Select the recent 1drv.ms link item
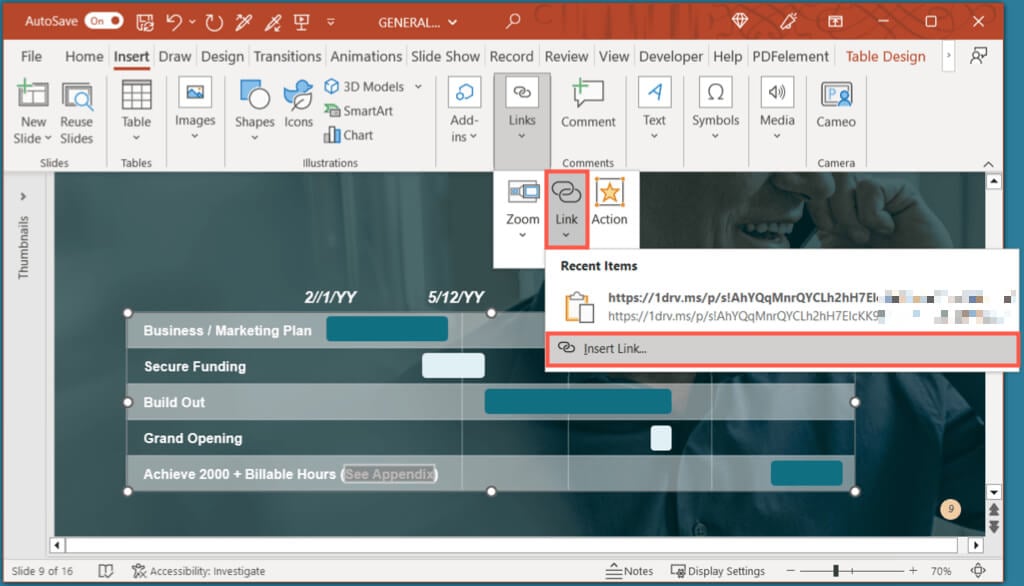Image resolution: width=1024 pixels, height=586 pixels. (781, 306)
